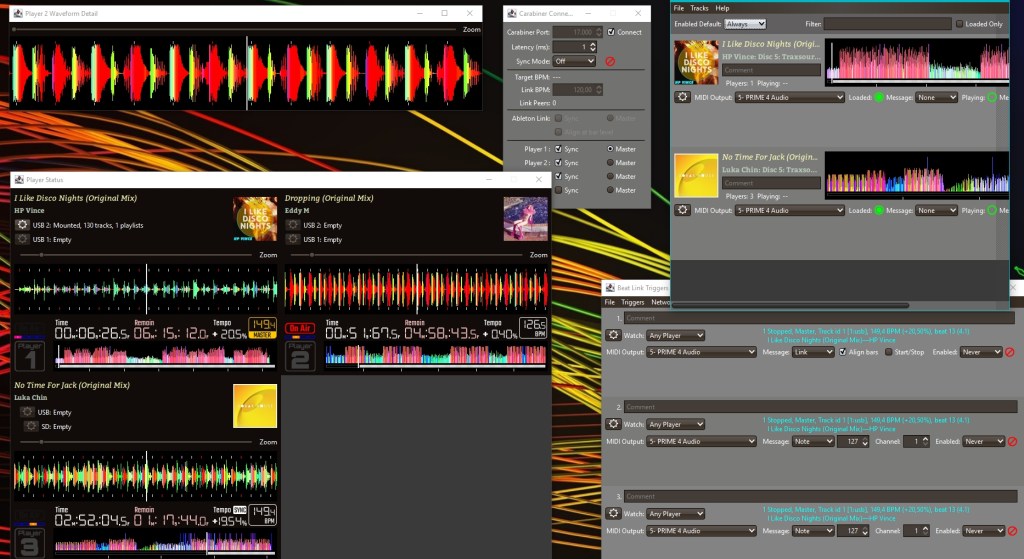Screen dimensions: 1024x559
Task: Toggle Player 2 Sync checkbox
Action: click(x=558, y=163)
